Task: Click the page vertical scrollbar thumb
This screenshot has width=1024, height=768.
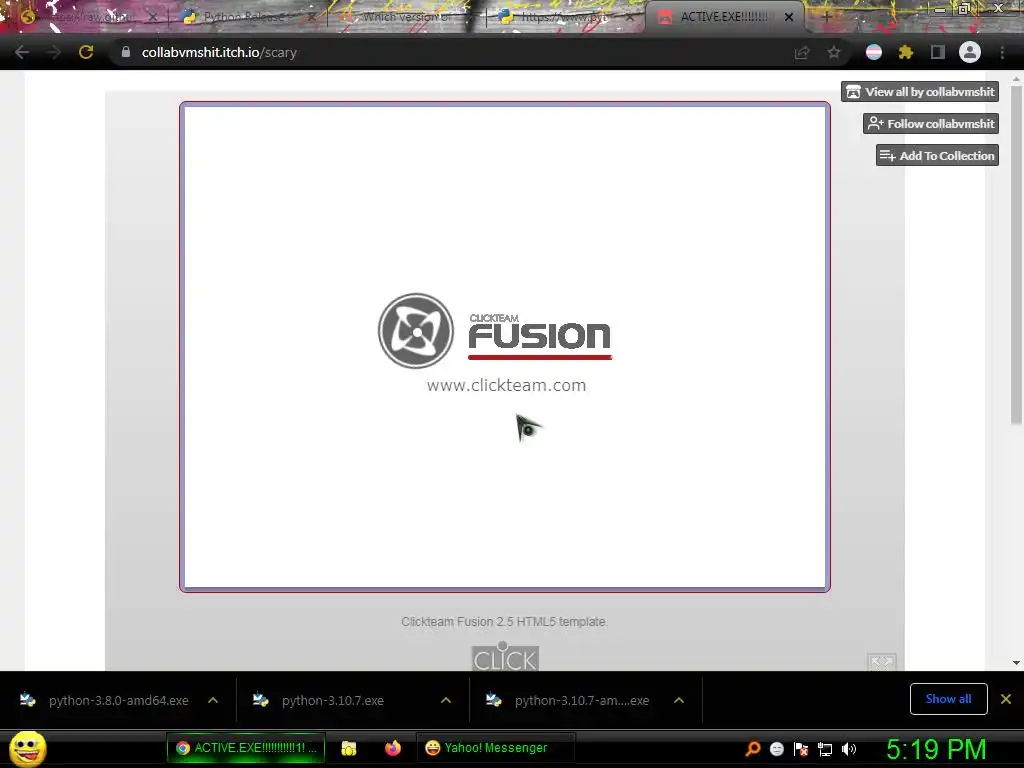Action: (1016, 255)
